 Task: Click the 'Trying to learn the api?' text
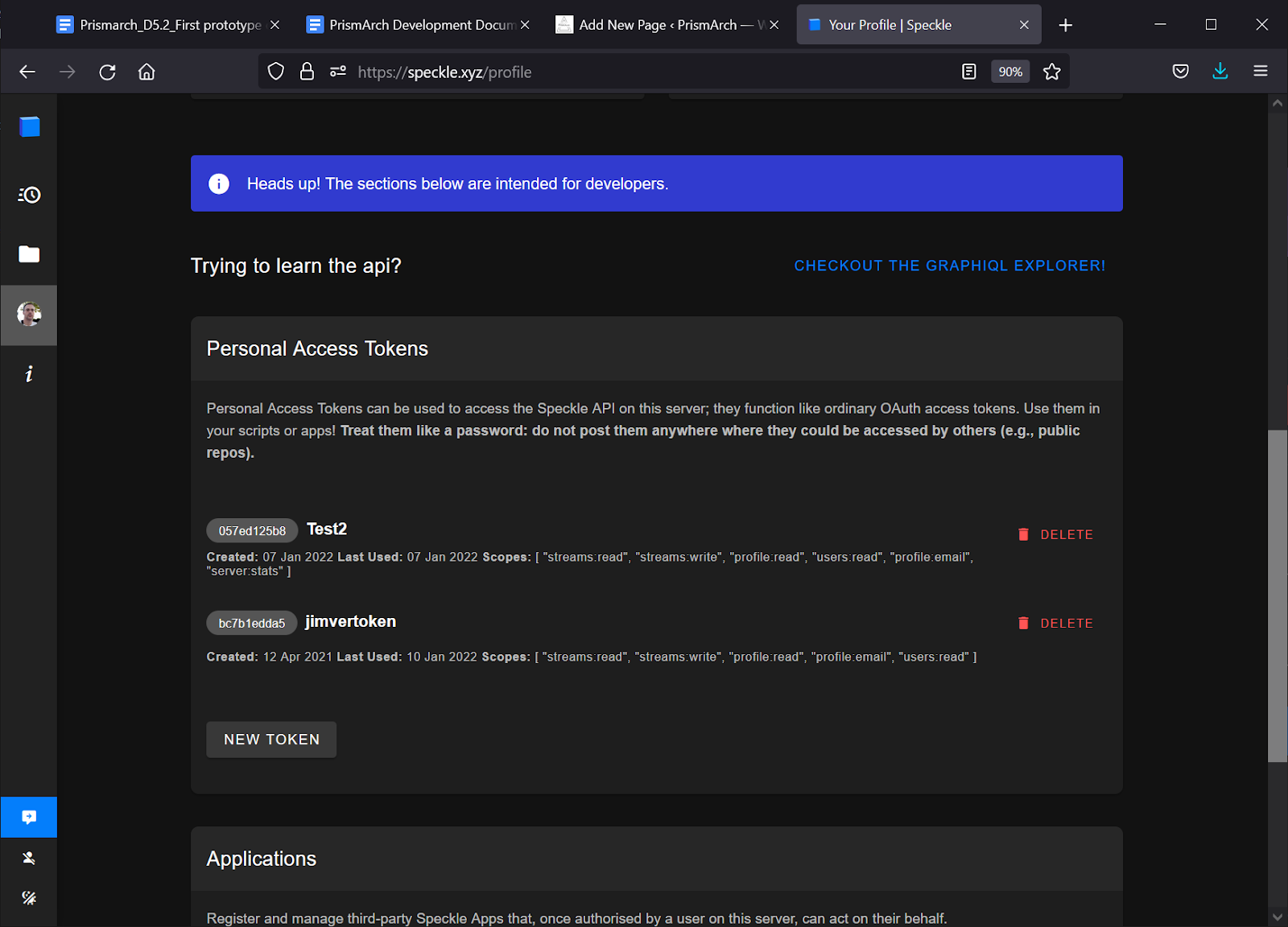[x=295, y=266]
